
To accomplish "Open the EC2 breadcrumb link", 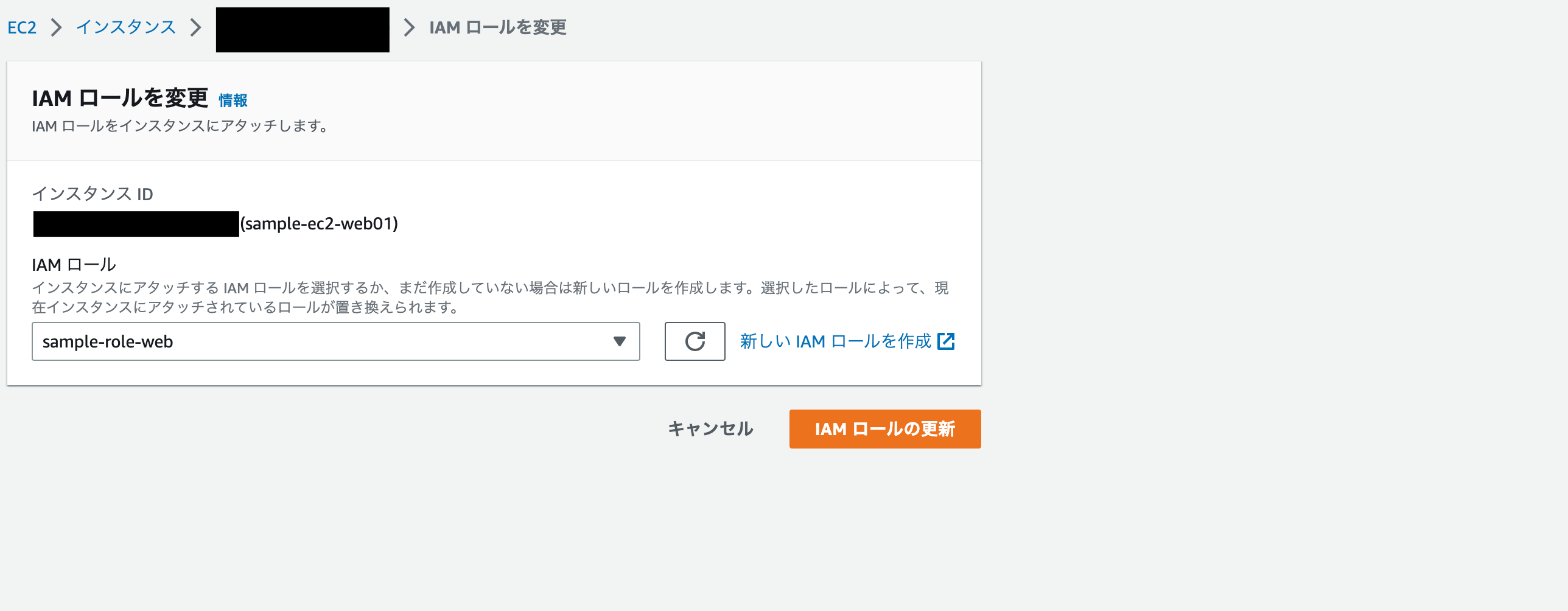I will tap(21, 27).
